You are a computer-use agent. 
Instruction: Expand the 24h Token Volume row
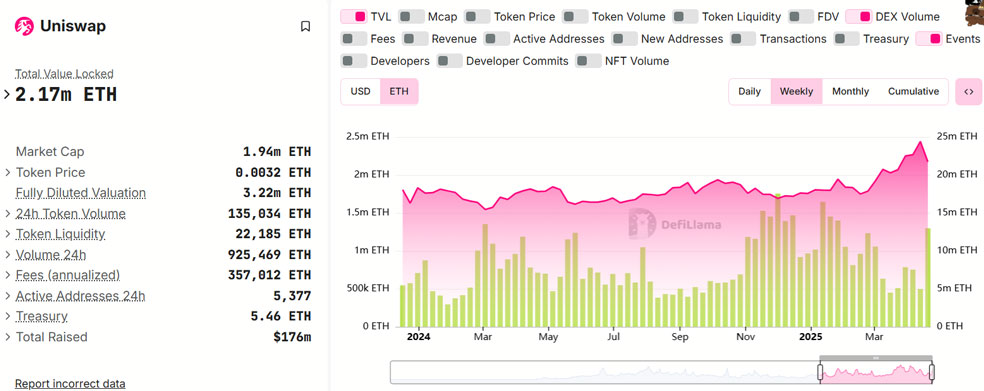tap(8, 214)
